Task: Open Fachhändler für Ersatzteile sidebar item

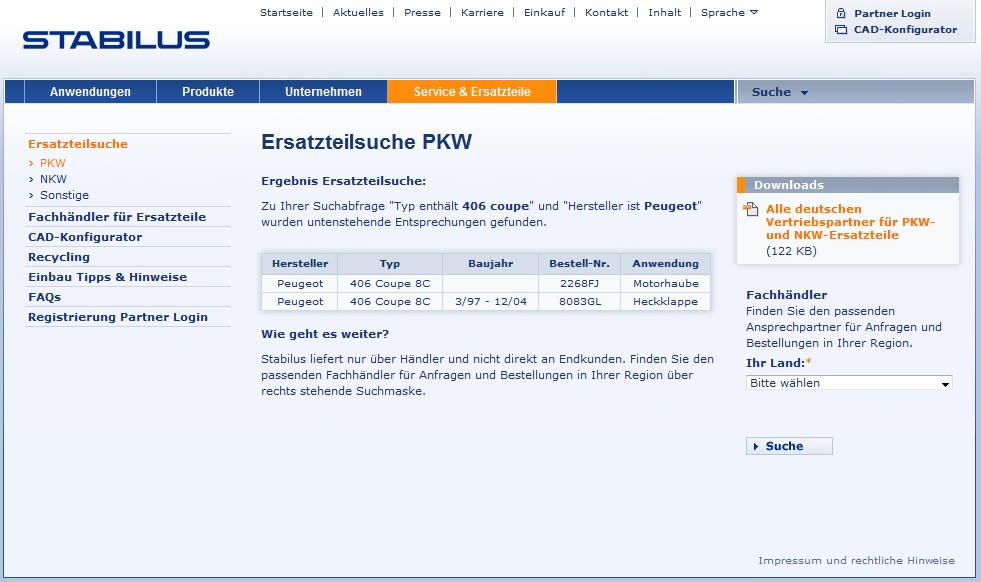Action: click(x=117, y=217)
